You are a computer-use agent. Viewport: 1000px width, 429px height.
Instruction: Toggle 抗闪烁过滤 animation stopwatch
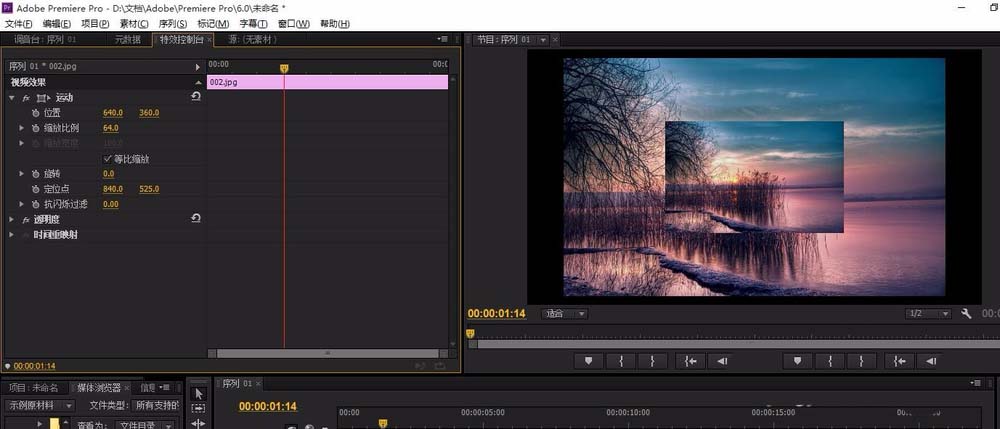36,205
